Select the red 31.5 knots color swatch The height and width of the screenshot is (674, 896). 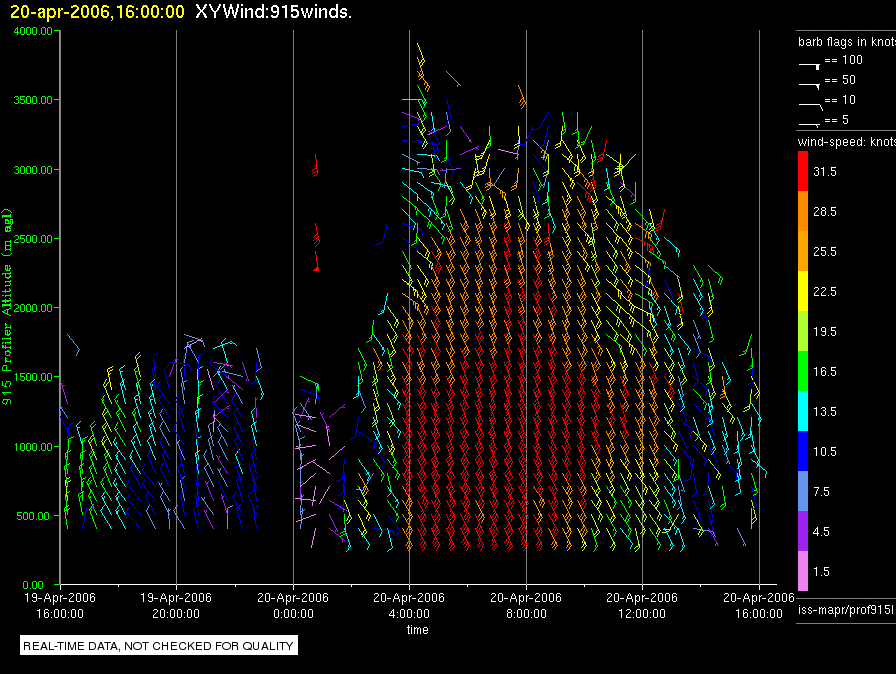click(802, 172)
